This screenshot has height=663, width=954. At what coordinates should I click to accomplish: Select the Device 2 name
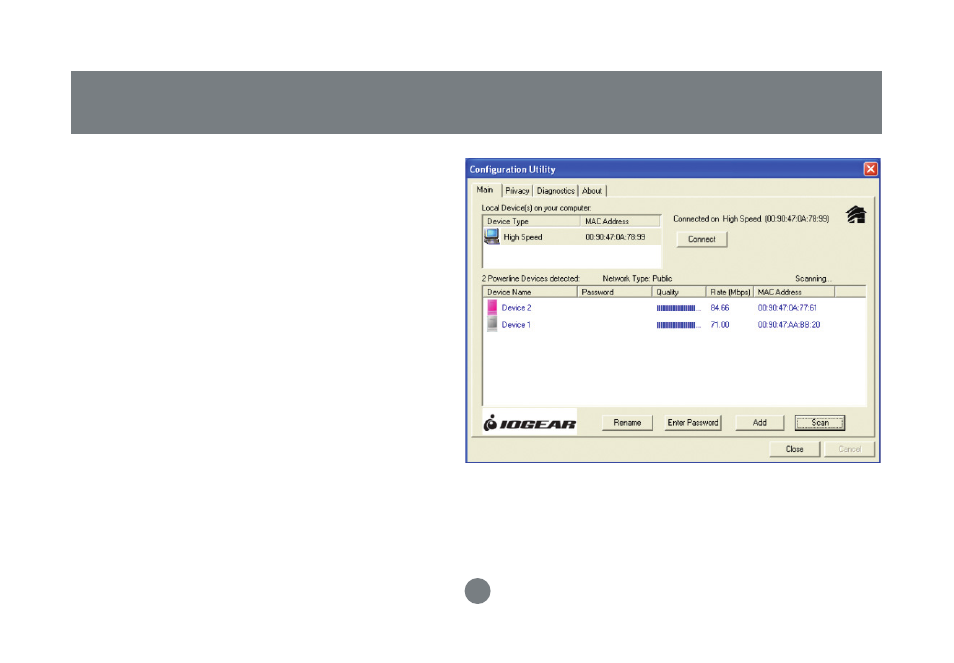516,308
